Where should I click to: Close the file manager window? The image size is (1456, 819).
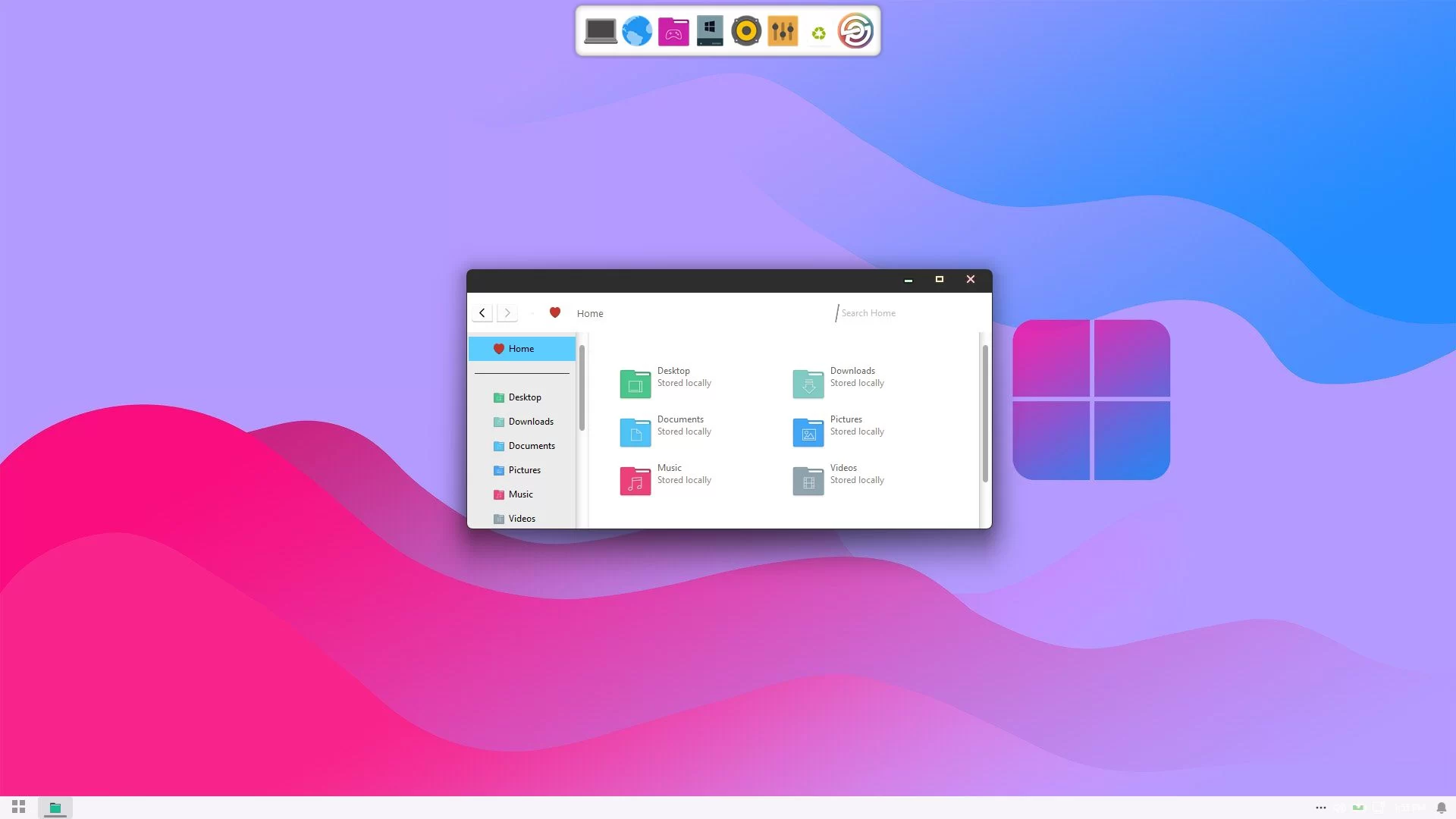tap(971, 279)
